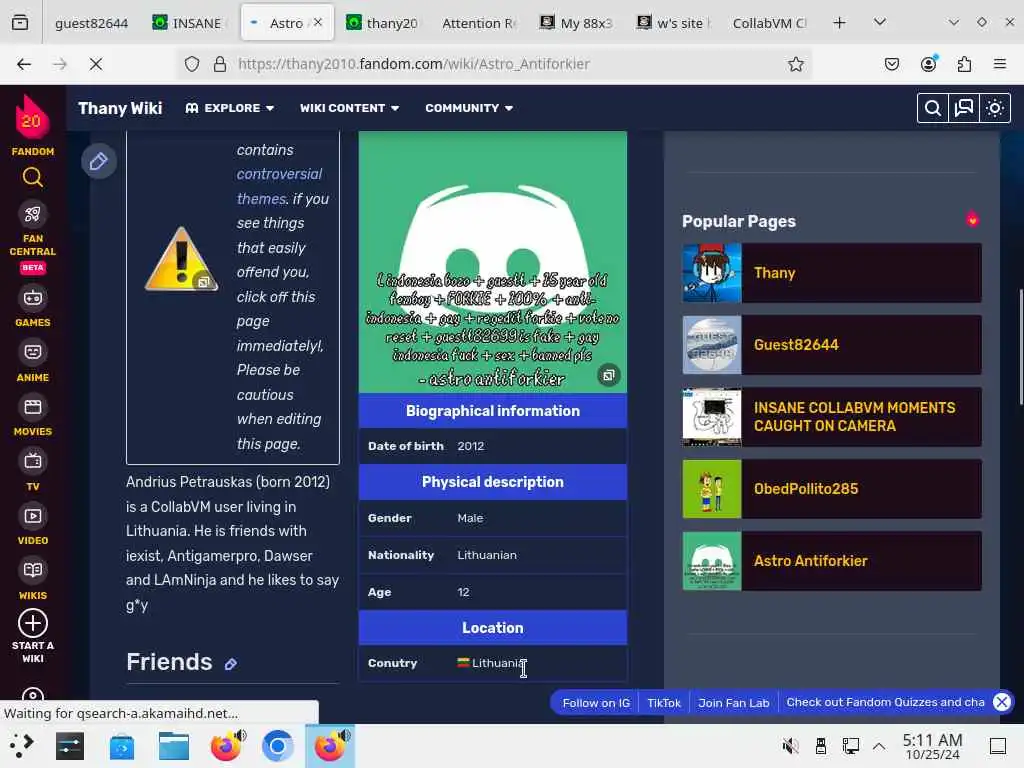The height and width of the screenshot is (768, 1024).
Task: Open the wiki search magnifier in header
Action: coord(933,108)
